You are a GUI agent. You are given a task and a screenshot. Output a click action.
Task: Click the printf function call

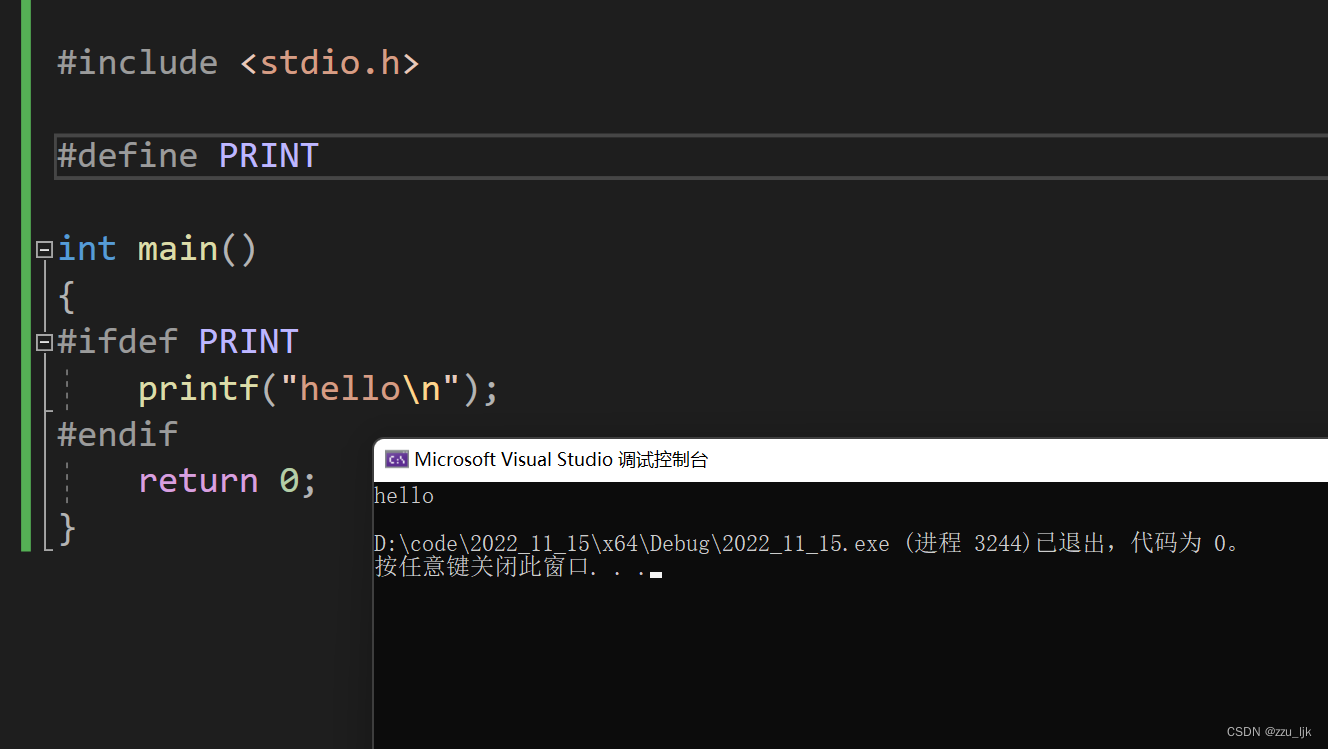pos(198,388)
